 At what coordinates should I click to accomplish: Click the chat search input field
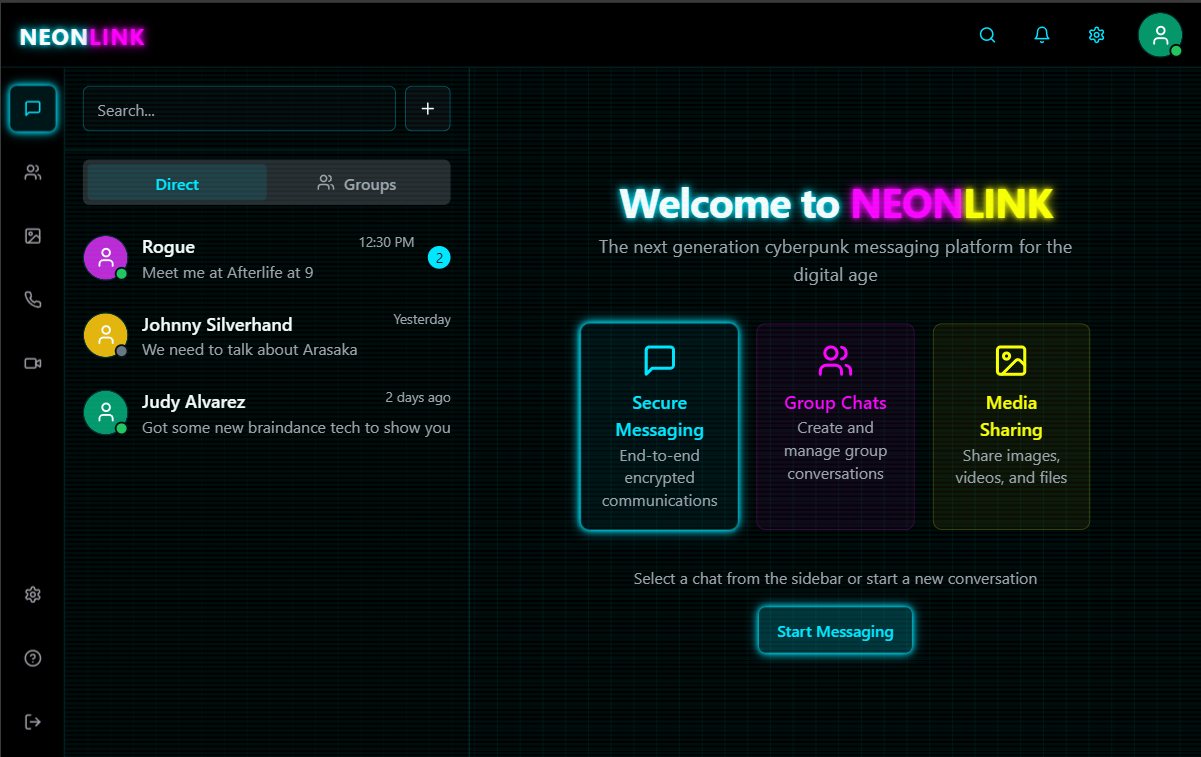239,110
